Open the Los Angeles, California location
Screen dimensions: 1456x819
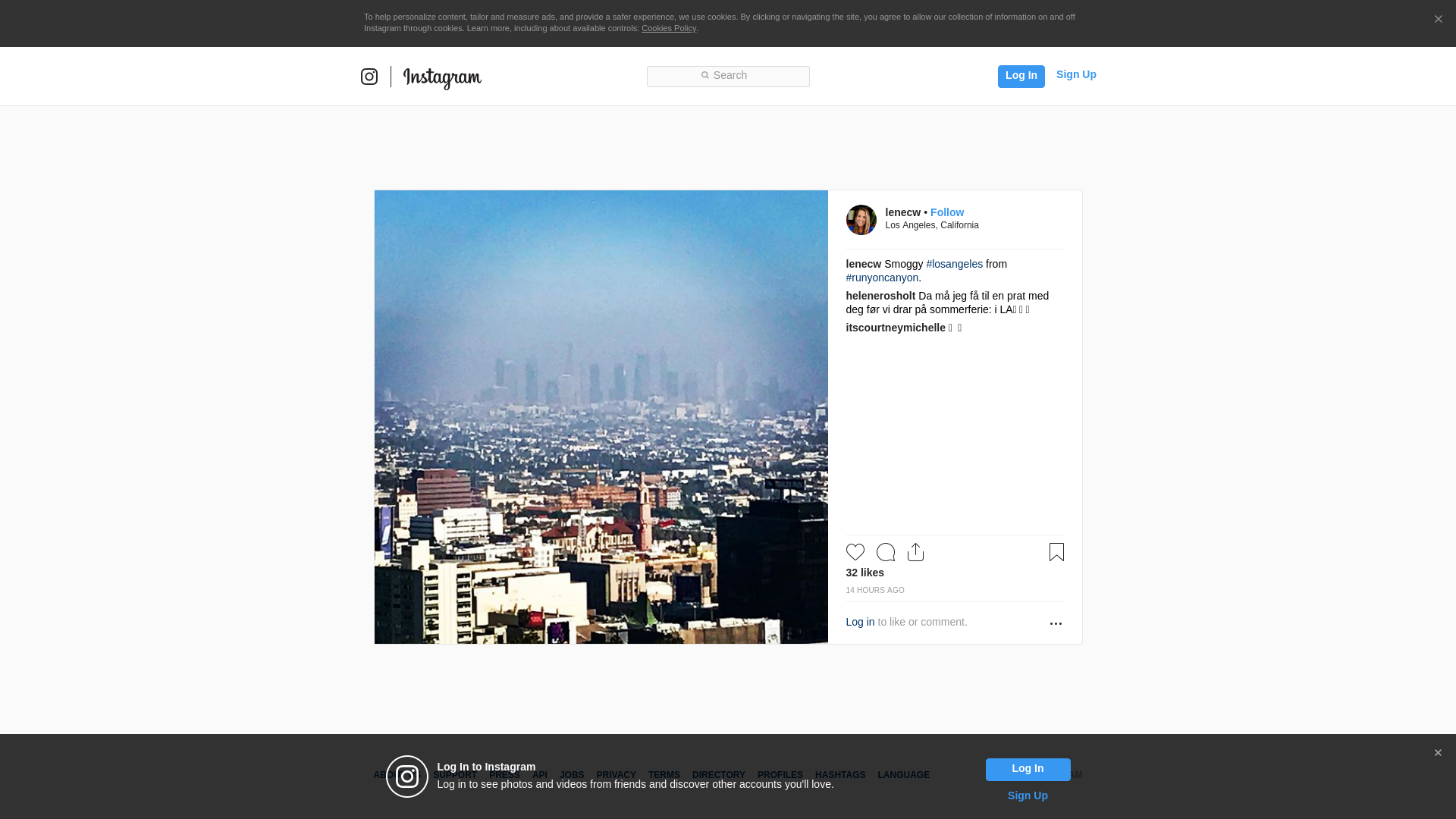(x=932, y=225)
